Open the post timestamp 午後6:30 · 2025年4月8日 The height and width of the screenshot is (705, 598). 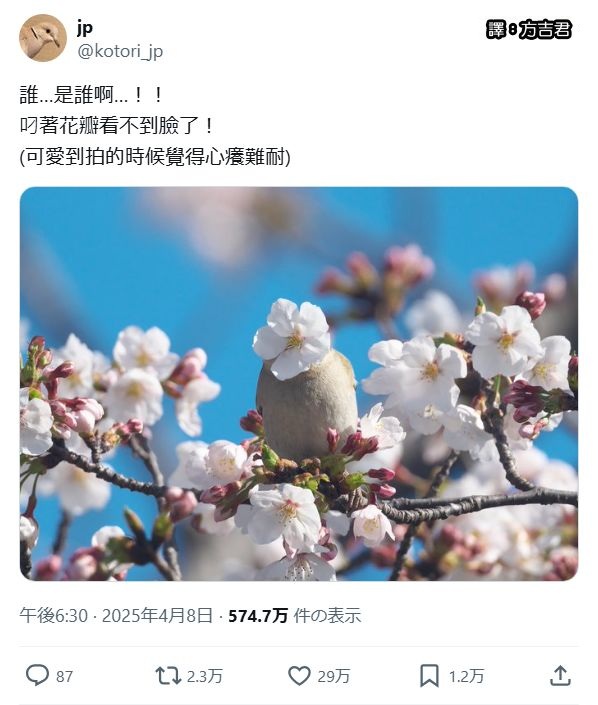(116, 616)
